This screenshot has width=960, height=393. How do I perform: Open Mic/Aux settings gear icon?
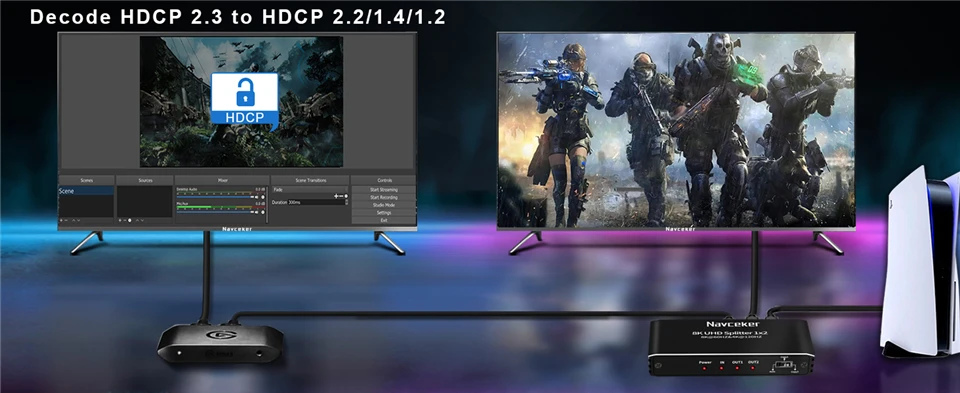[x=263, y=212]
